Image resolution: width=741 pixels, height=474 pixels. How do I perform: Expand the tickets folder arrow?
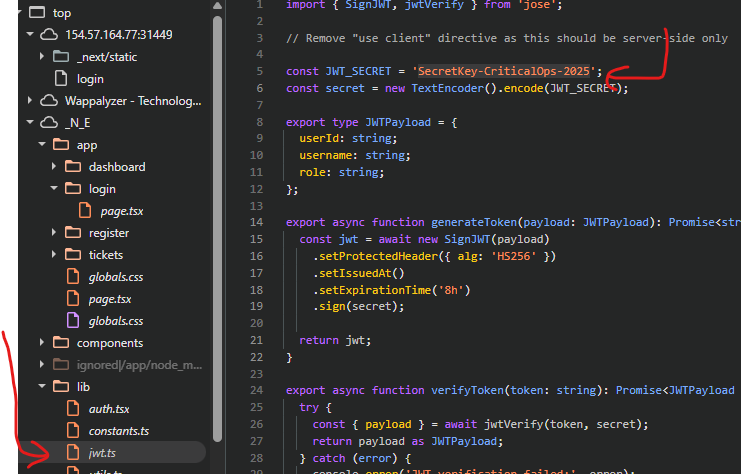coord(54,254)
